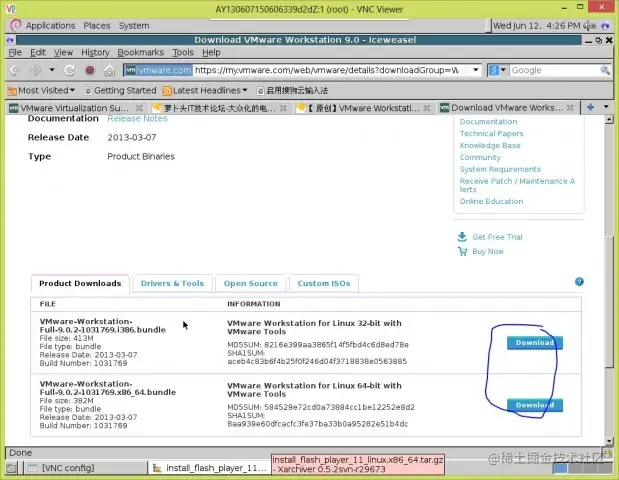Click the panel clock Wed Jun 12

[536, 26]
